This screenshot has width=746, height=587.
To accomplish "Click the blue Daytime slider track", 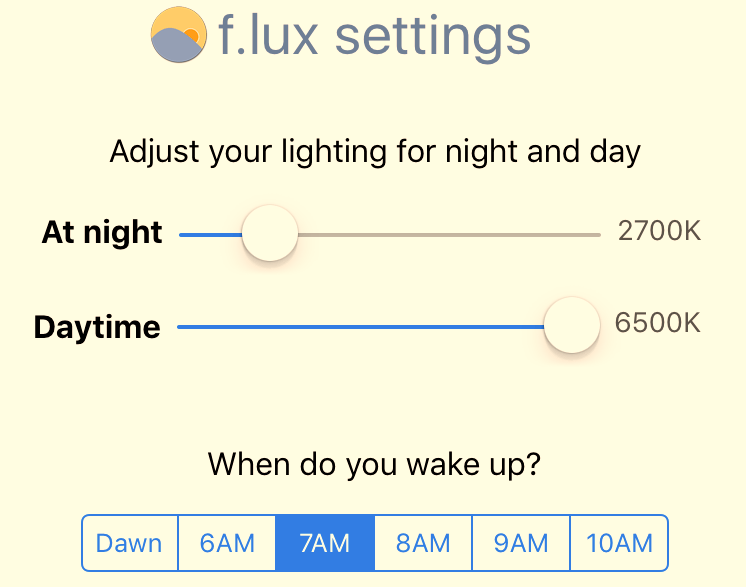I will [360, 326].
